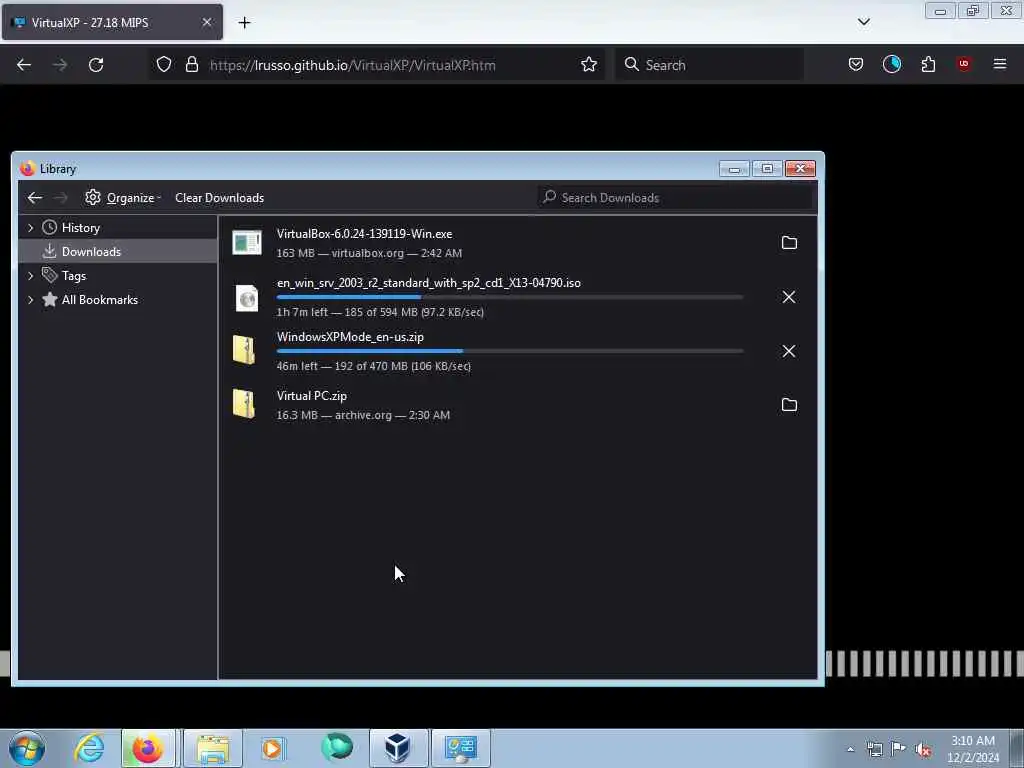The width and height of the screenshot is (1024, 768).
Task: Open a new browser tab
Action: click(244, 23)
